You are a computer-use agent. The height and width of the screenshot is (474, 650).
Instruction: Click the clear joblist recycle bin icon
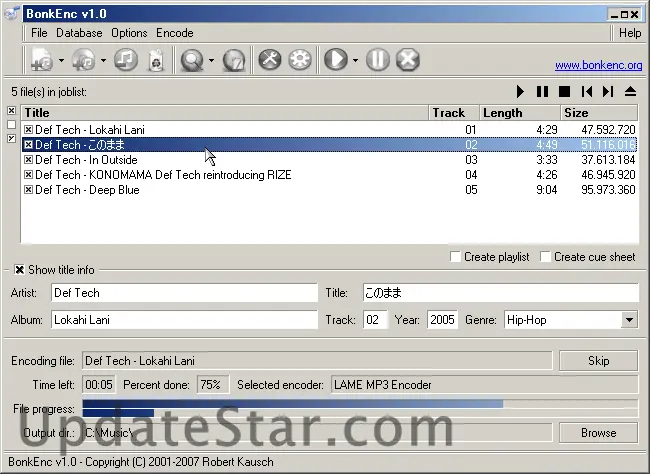[156, 60]
